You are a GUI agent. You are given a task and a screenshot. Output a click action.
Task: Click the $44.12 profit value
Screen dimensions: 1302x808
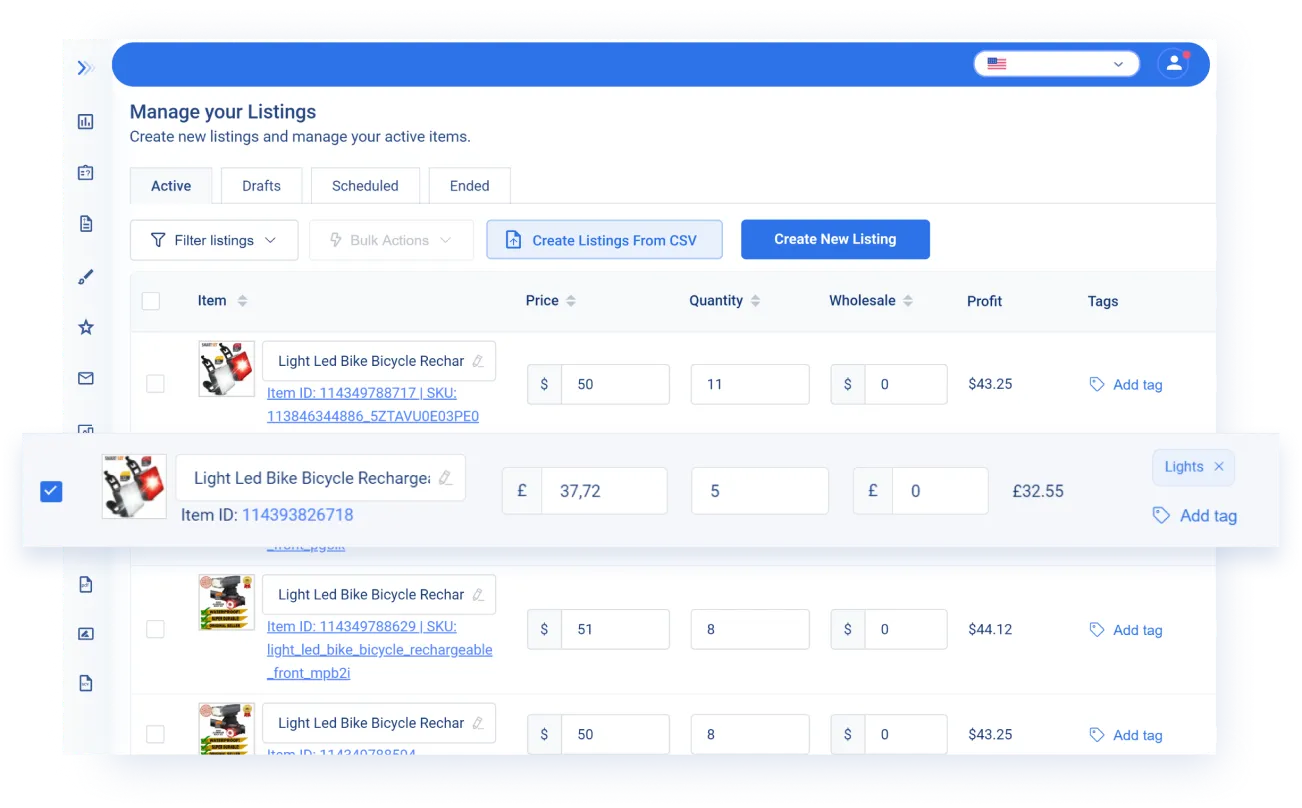pos(990,630)
